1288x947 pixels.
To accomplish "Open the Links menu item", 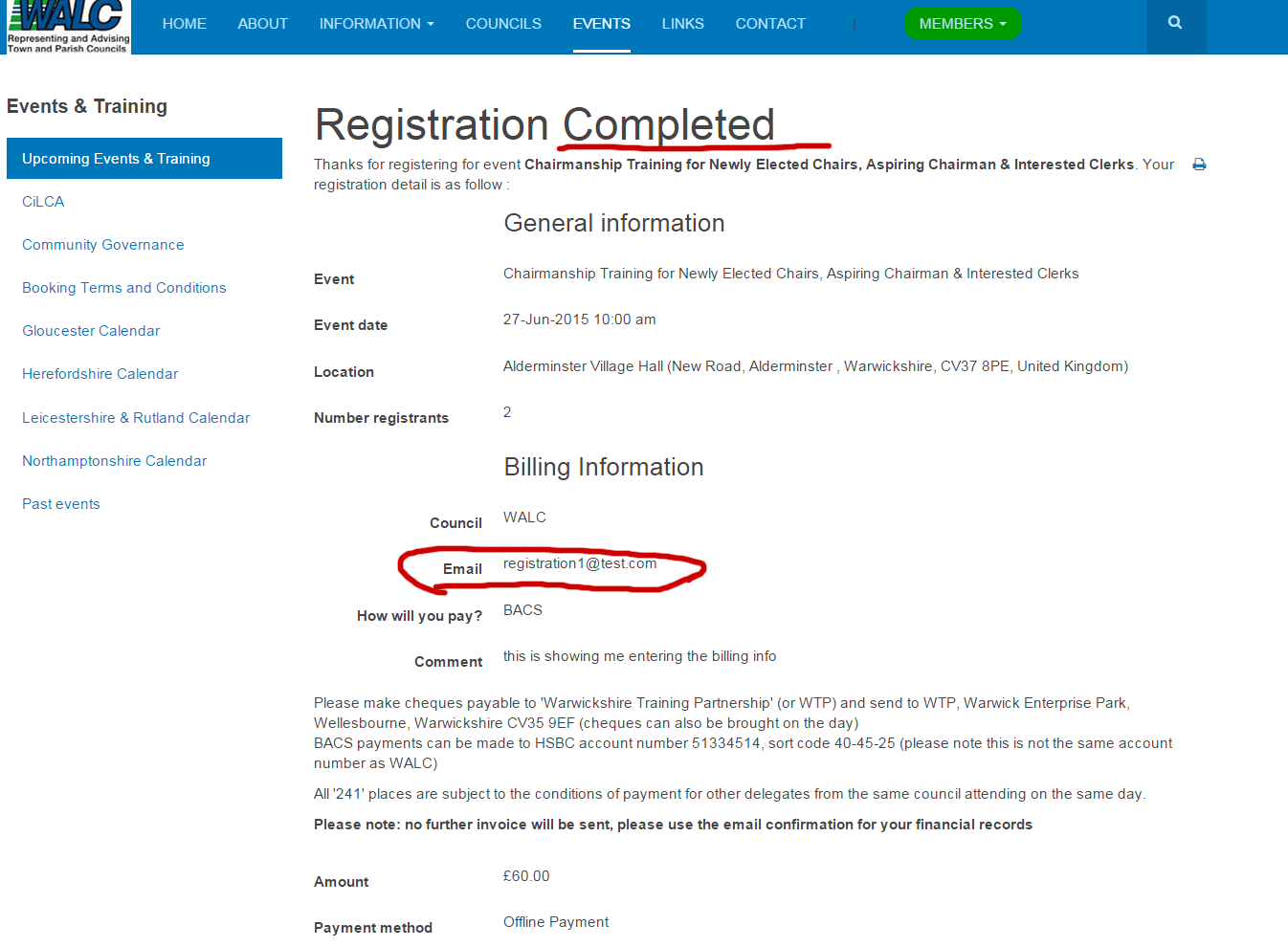I will tap(682, 24).
